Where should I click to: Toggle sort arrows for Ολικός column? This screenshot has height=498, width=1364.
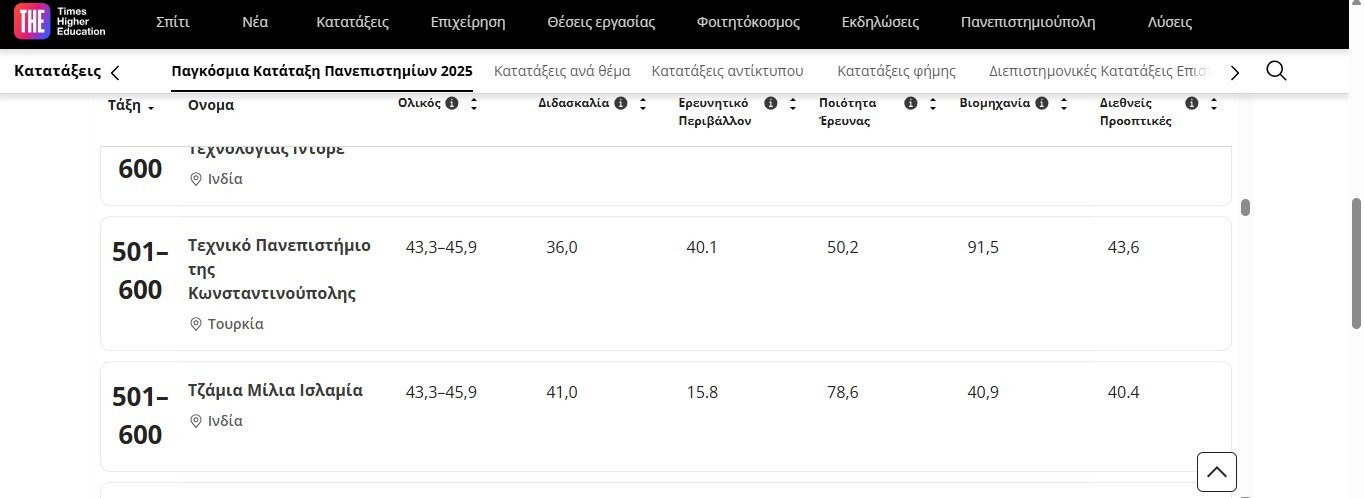[474, 103]
